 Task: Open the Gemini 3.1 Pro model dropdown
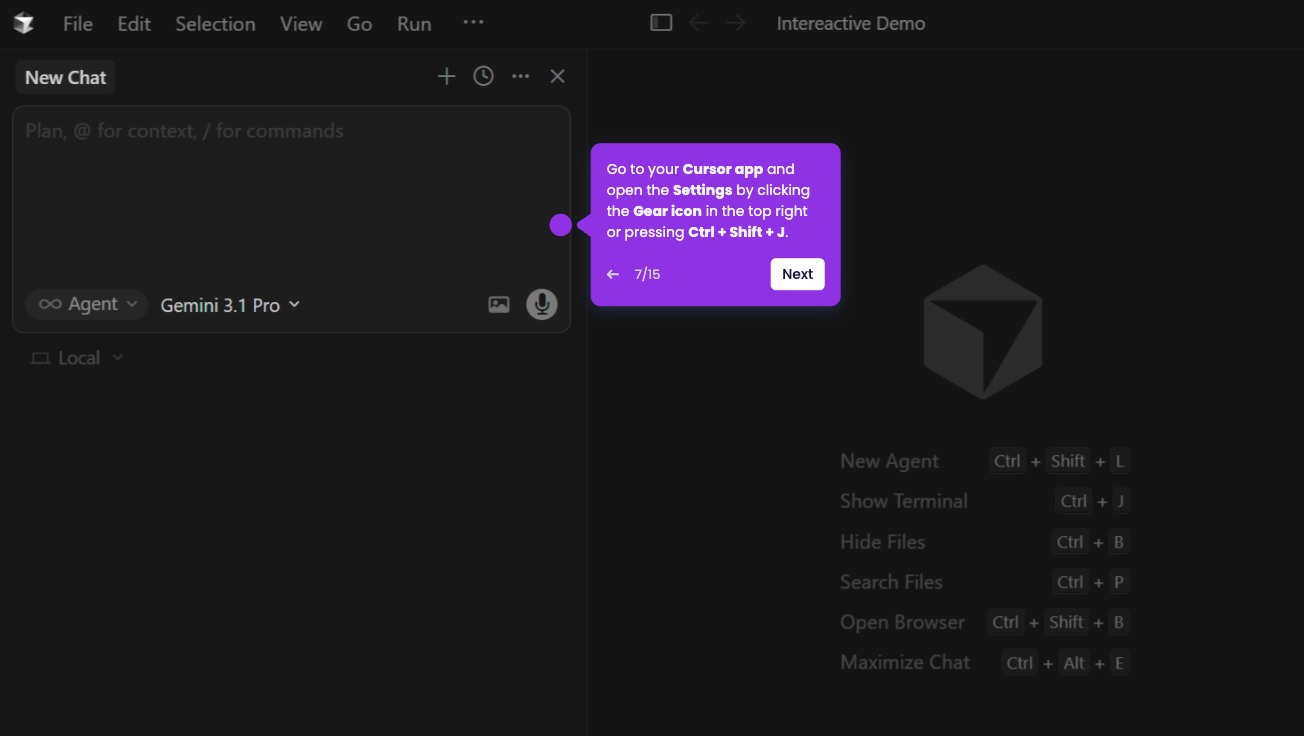(230, 305)
